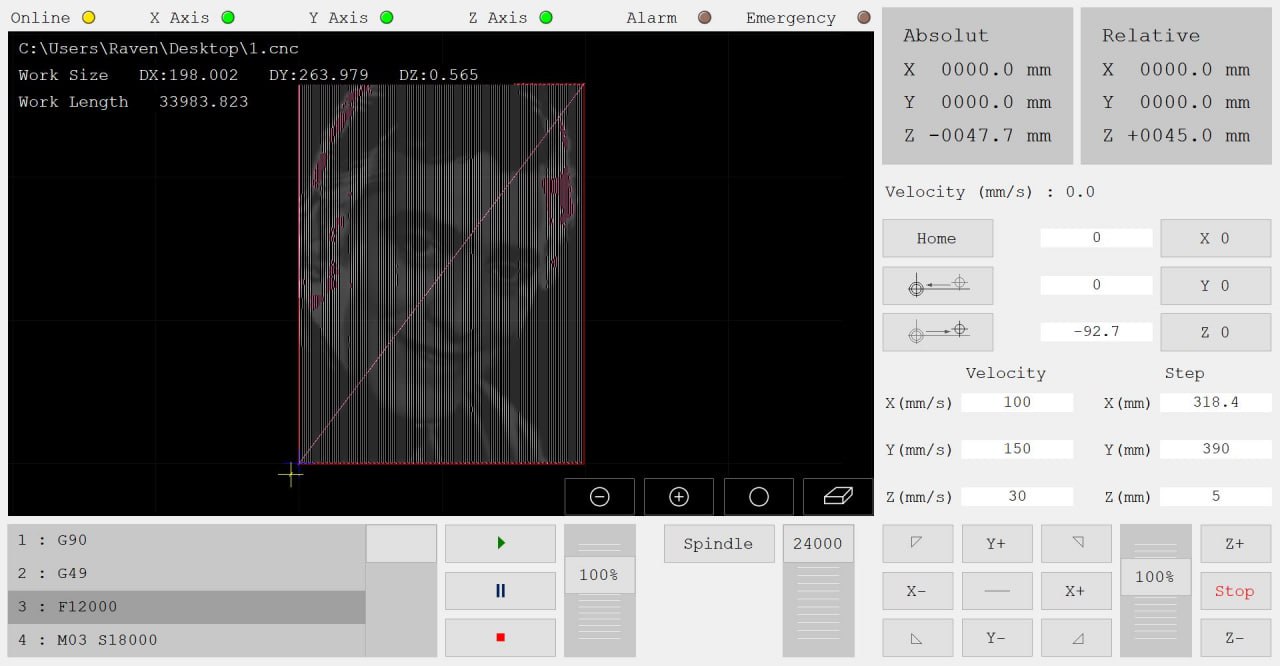Jog diagonally with the lower-right triangle icon
The image size is (1280, 666).
[1076, 638]
